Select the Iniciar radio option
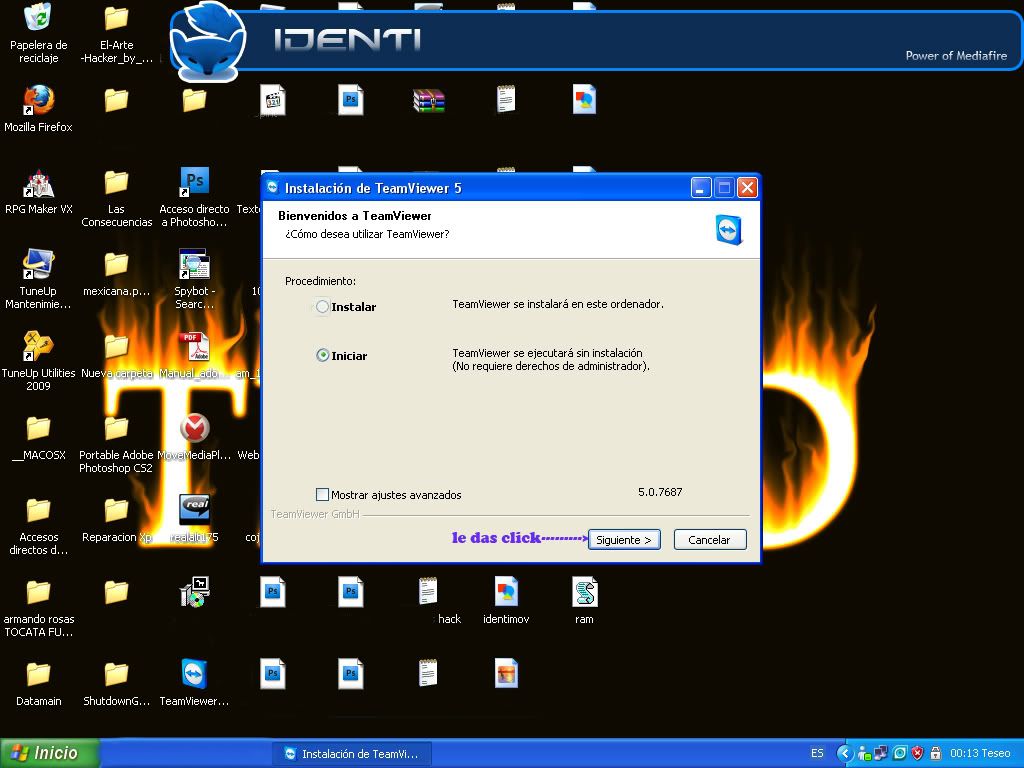Image resolution: width=1024 pixels, height=768 pixels. (322, 355)
